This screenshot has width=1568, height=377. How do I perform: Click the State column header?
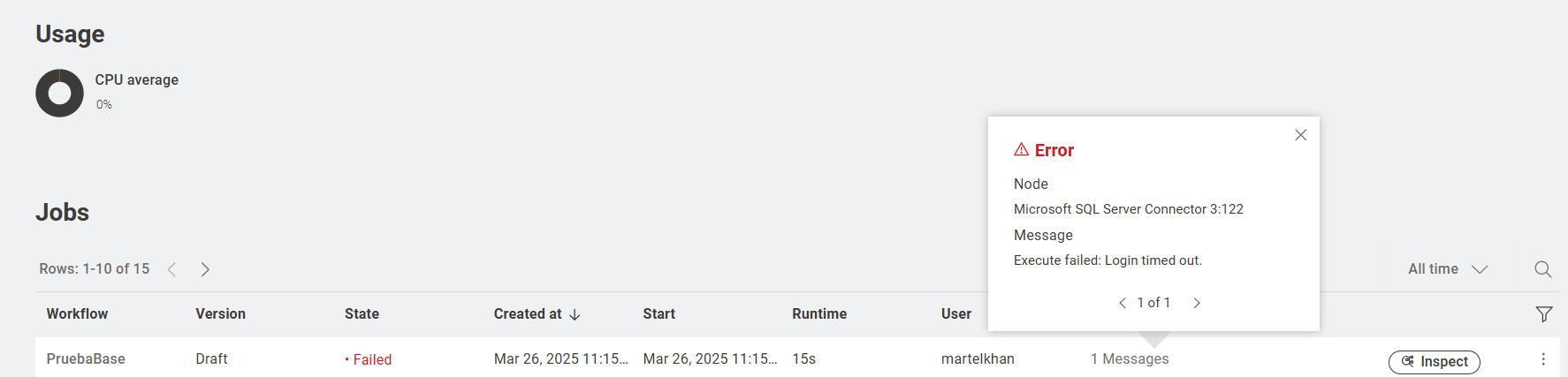click(362, 314)
